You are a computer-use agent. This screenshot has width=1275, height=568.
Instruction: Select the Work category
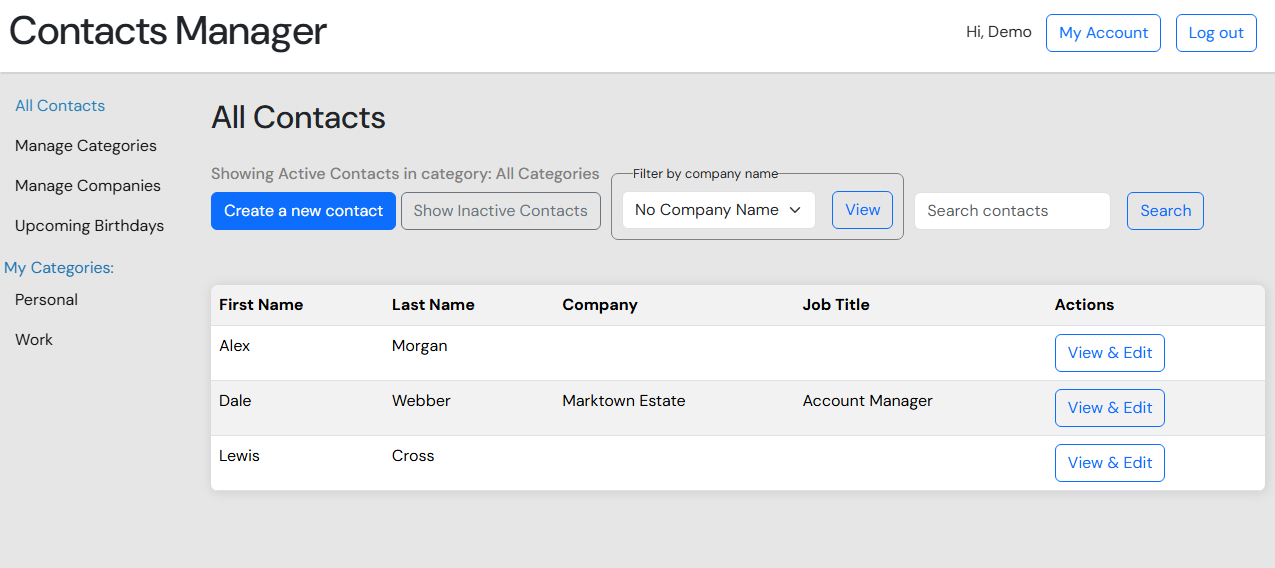pyautogui.click(x=34, y=340)
